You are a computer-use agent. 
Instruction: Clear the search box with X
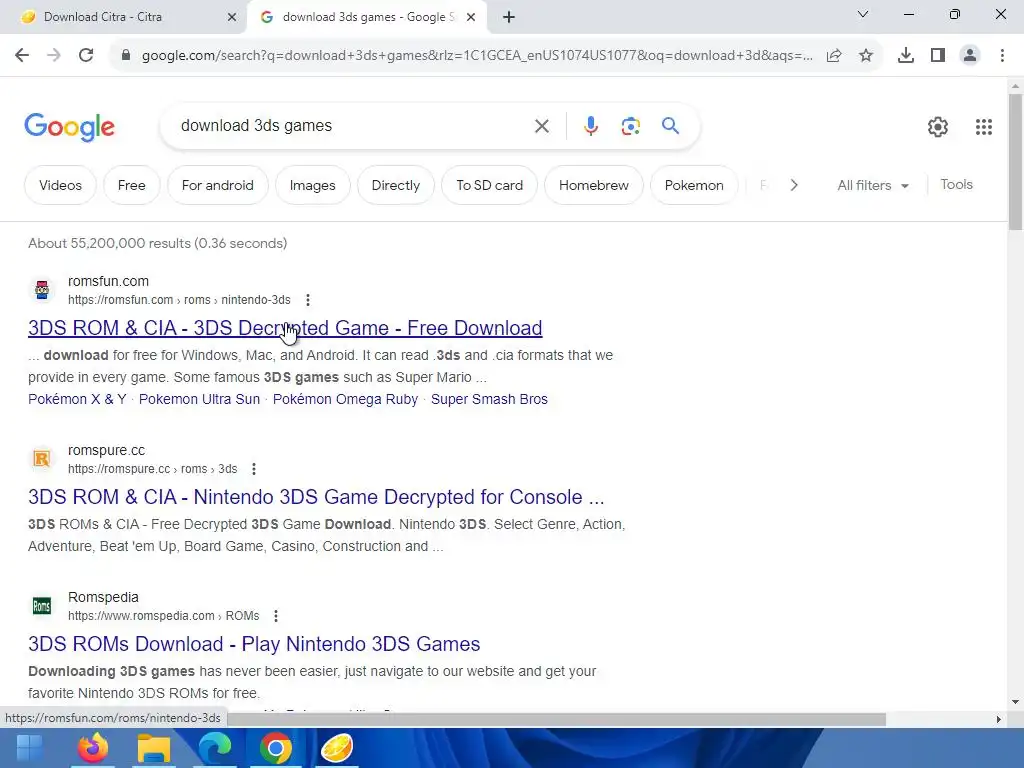[x=542, y=126]
